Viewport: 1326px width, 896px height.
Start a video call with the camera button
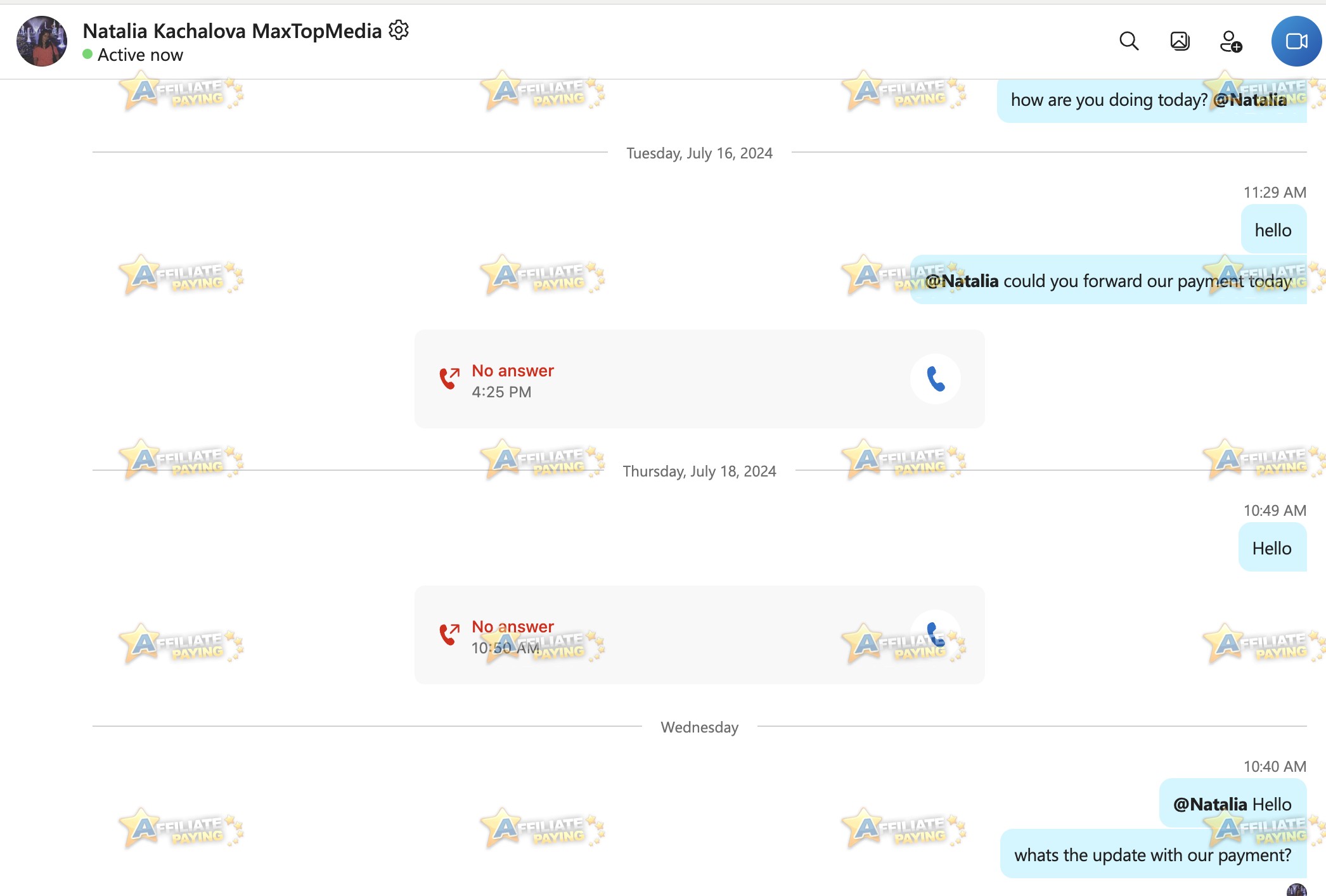1296,41
